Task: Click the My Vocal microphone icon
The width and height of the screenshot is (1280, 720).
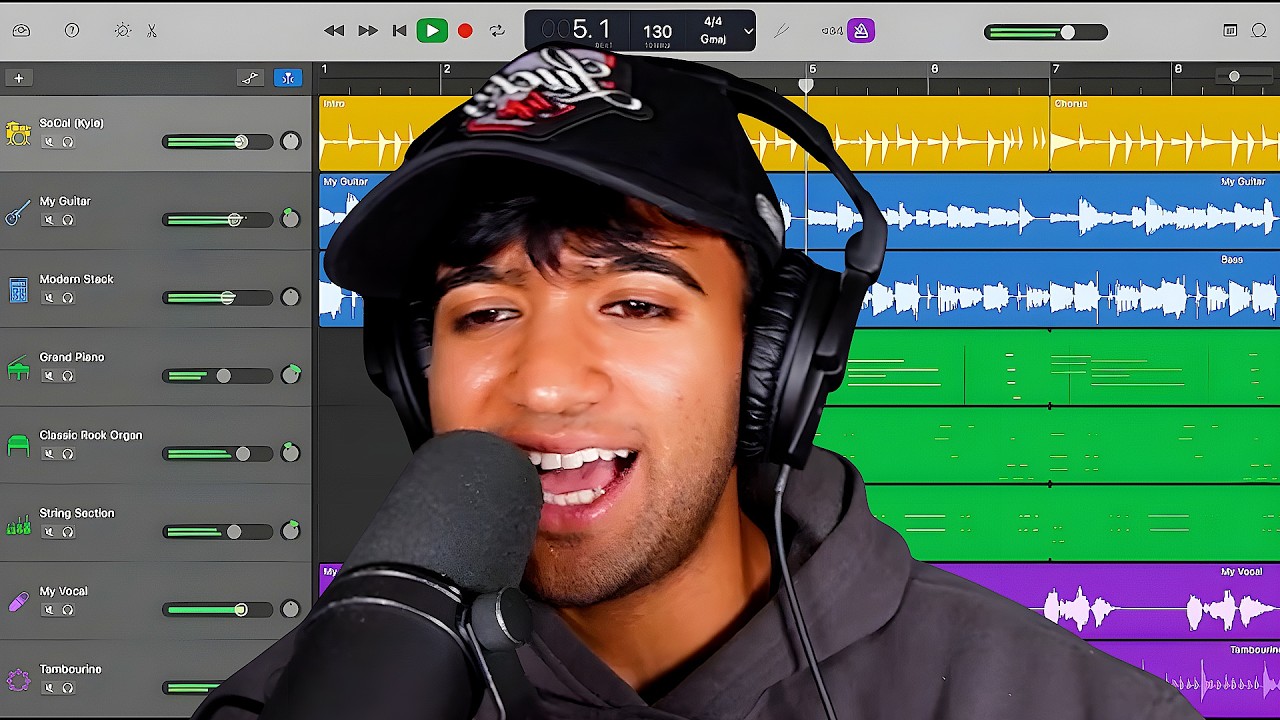Action: point(18,602)
